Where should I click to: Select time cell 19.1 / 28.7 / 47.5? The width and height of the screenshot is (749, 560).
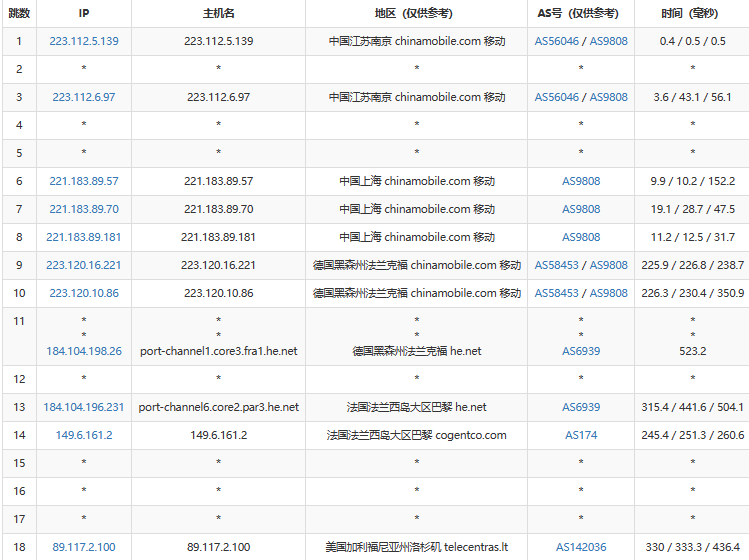(x=692, y=209)
